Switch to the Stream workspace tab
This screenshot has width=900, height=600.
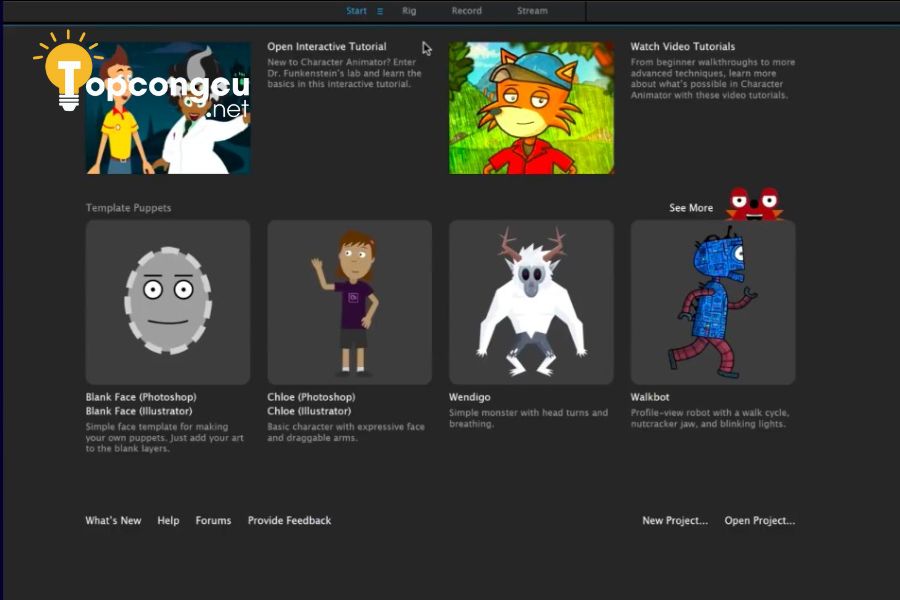(532, 11)
